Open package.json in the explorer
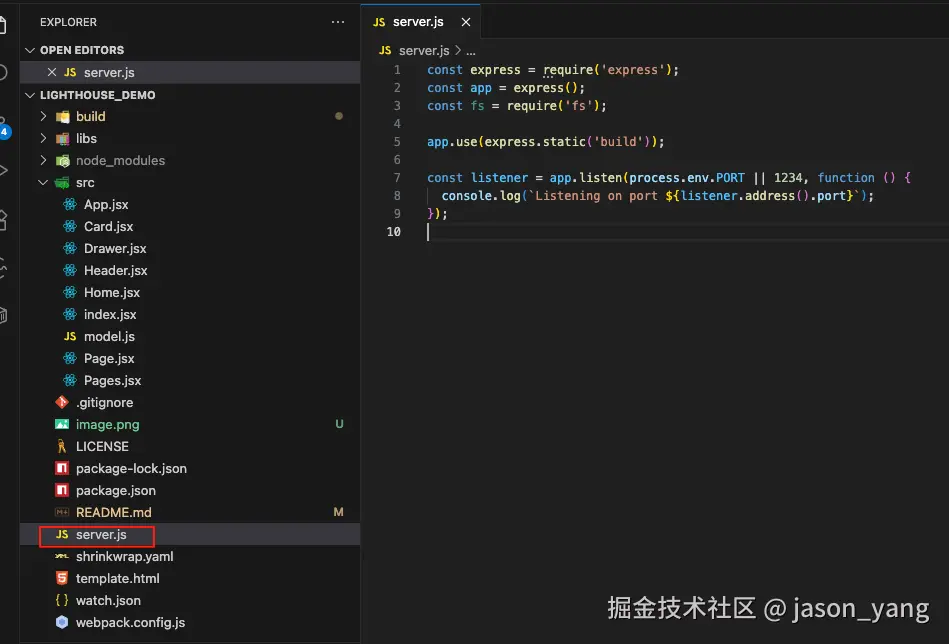Screen dimensions: 949x644 (116, 490)
